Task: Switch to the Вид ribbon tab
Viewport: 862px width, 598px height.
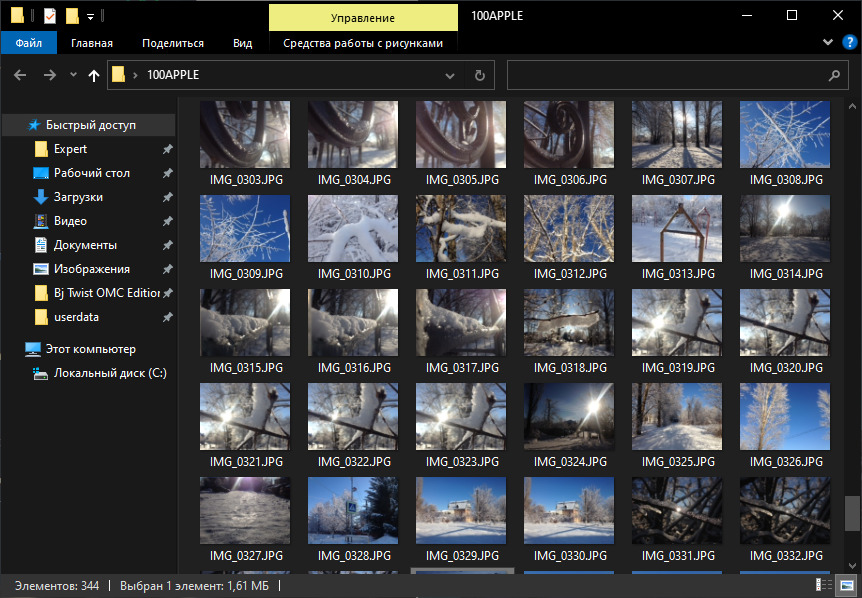Action: click(x=242, y=43)
